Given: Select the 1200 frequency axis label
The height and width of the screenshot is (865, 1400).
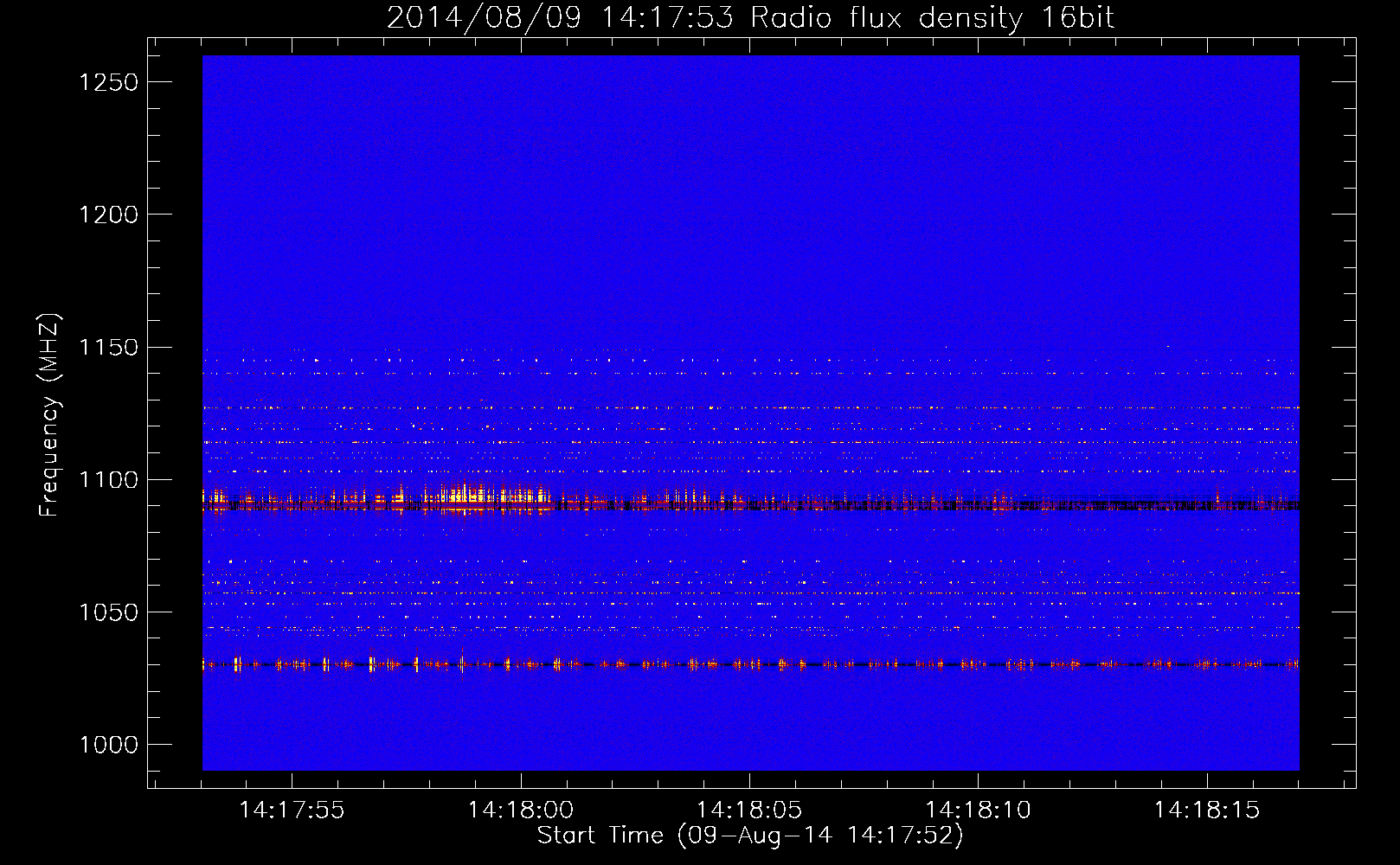Looking at the screenshot, I should [x=108, y=215].
